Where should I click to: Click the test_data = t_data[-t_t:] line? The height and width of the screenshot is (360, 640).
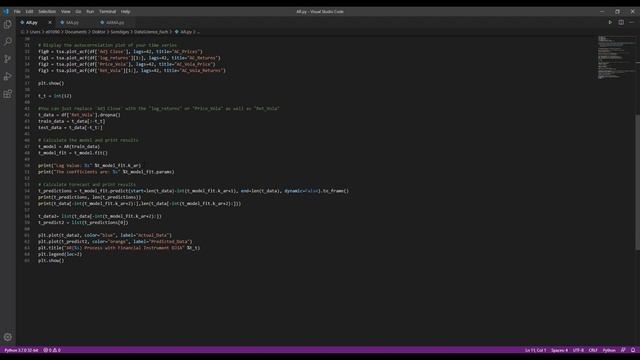coord(71,127)
